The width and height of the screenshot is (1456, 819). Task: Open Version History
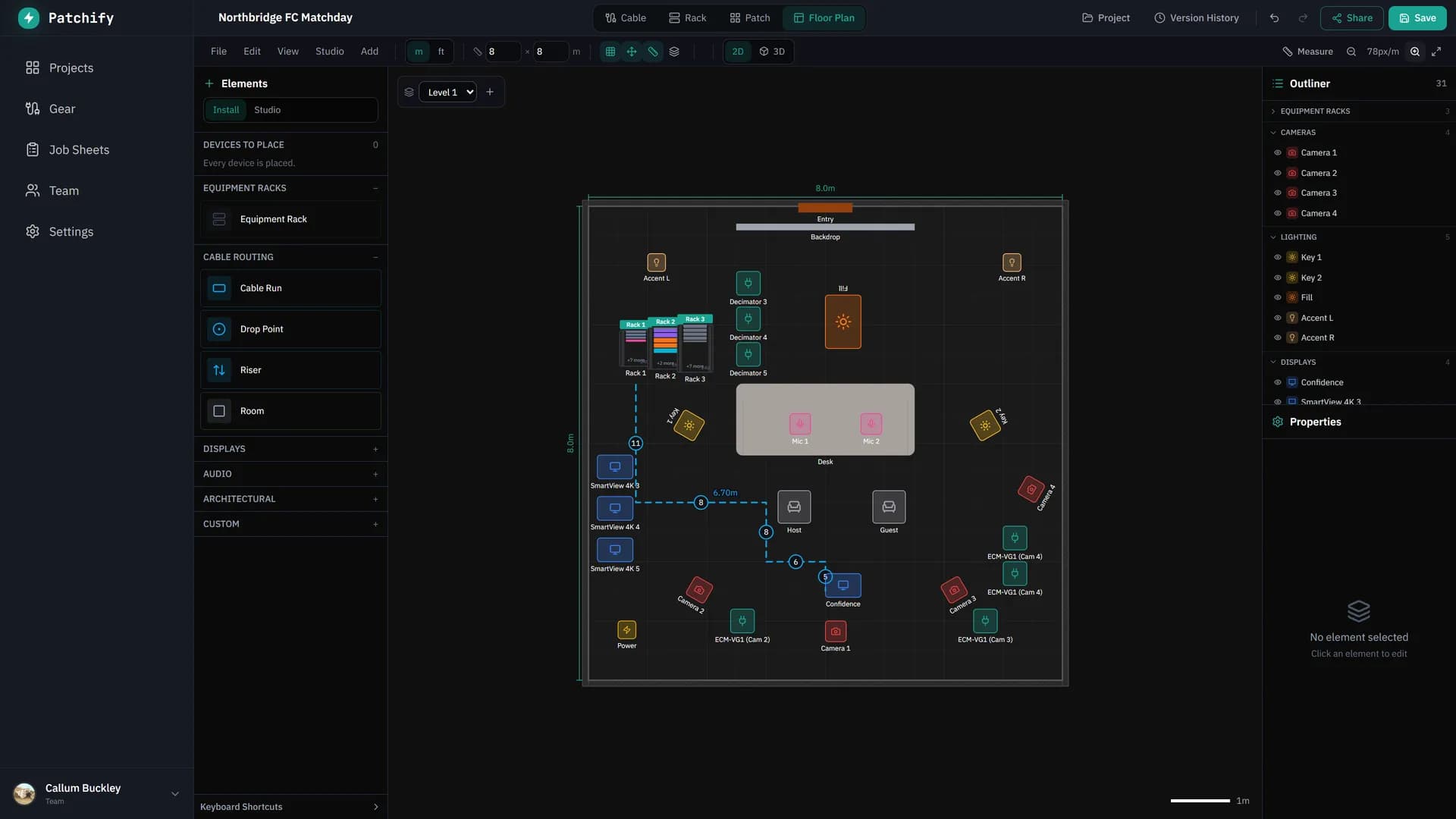pos(1197,18)
